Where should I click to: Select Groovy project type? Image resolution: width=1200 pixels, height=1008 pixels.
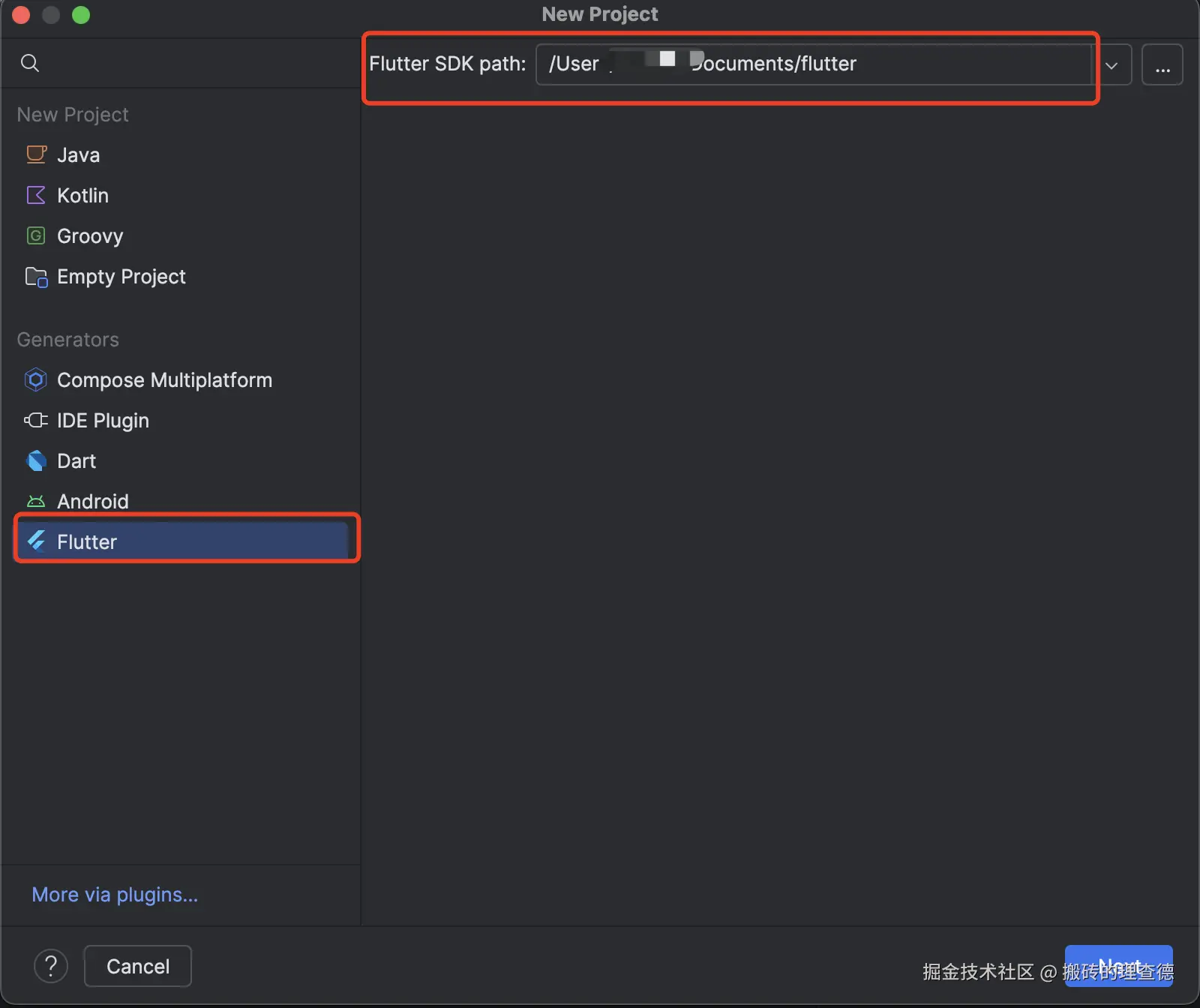(x=180, y=235)
